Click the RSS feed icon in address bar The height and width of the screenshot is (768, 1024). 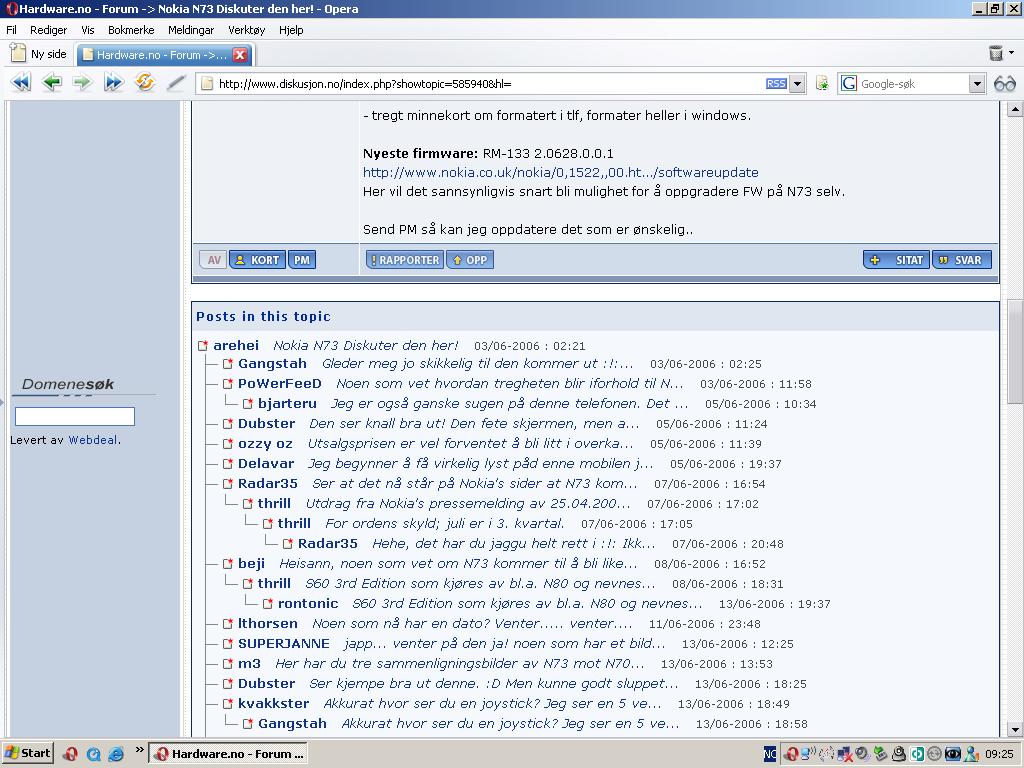pos(776,84)
